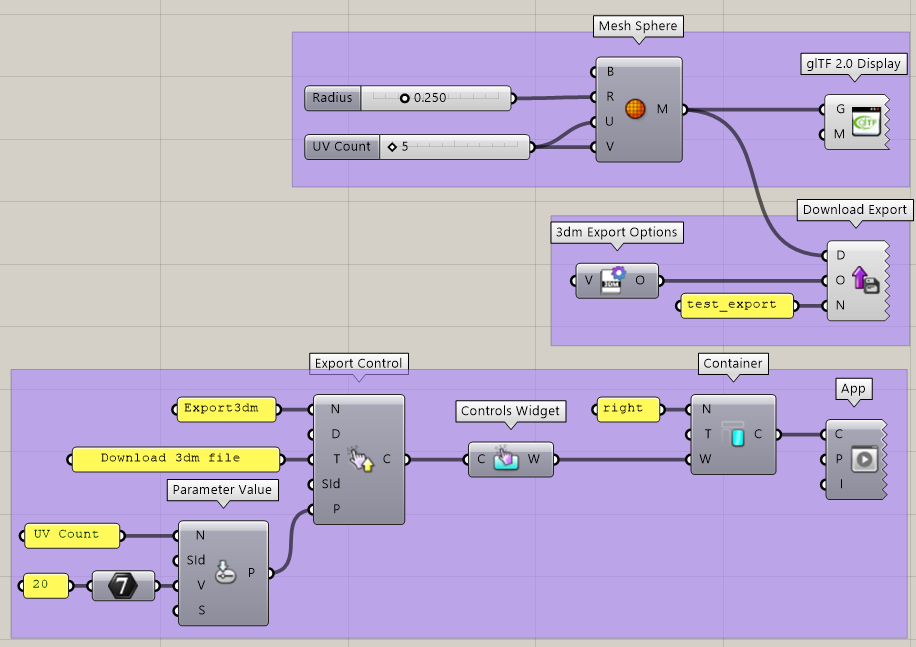Select the Mesh Sphere component icon
The width and height of the screenshot is (916, 647).
click(637, 108)
